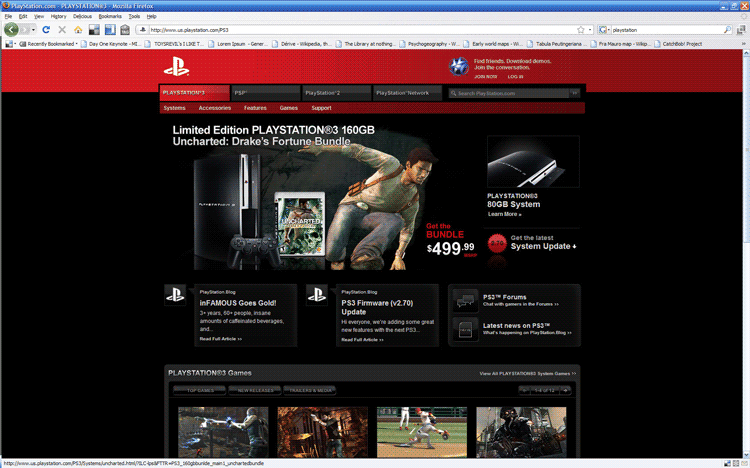Image resolution: width=750 pixels, height=468 pixels.
Task: Click the blue sidebar panel toolbar icon
Action: (110, 30)
